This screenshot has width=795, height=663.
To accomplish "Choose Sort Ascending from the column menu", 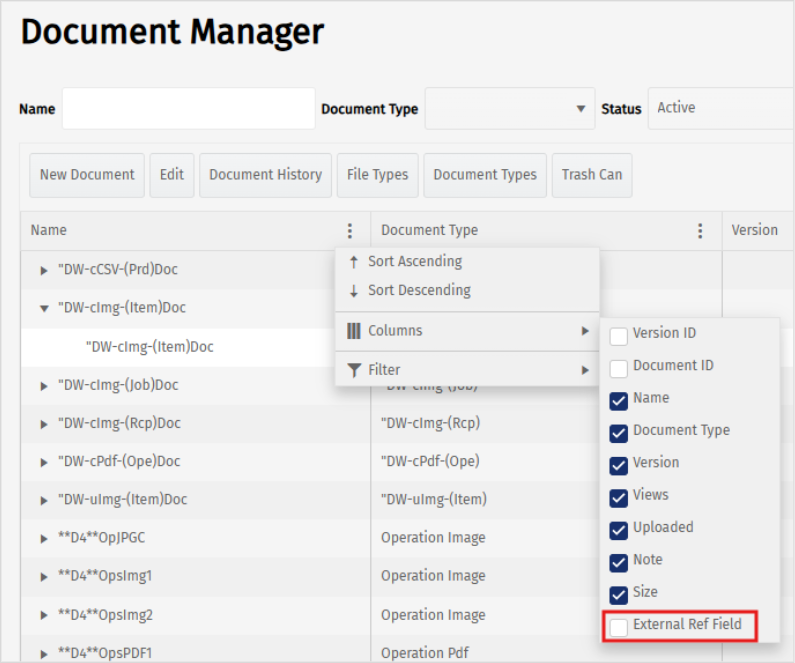I will click(x=467, y=262).
